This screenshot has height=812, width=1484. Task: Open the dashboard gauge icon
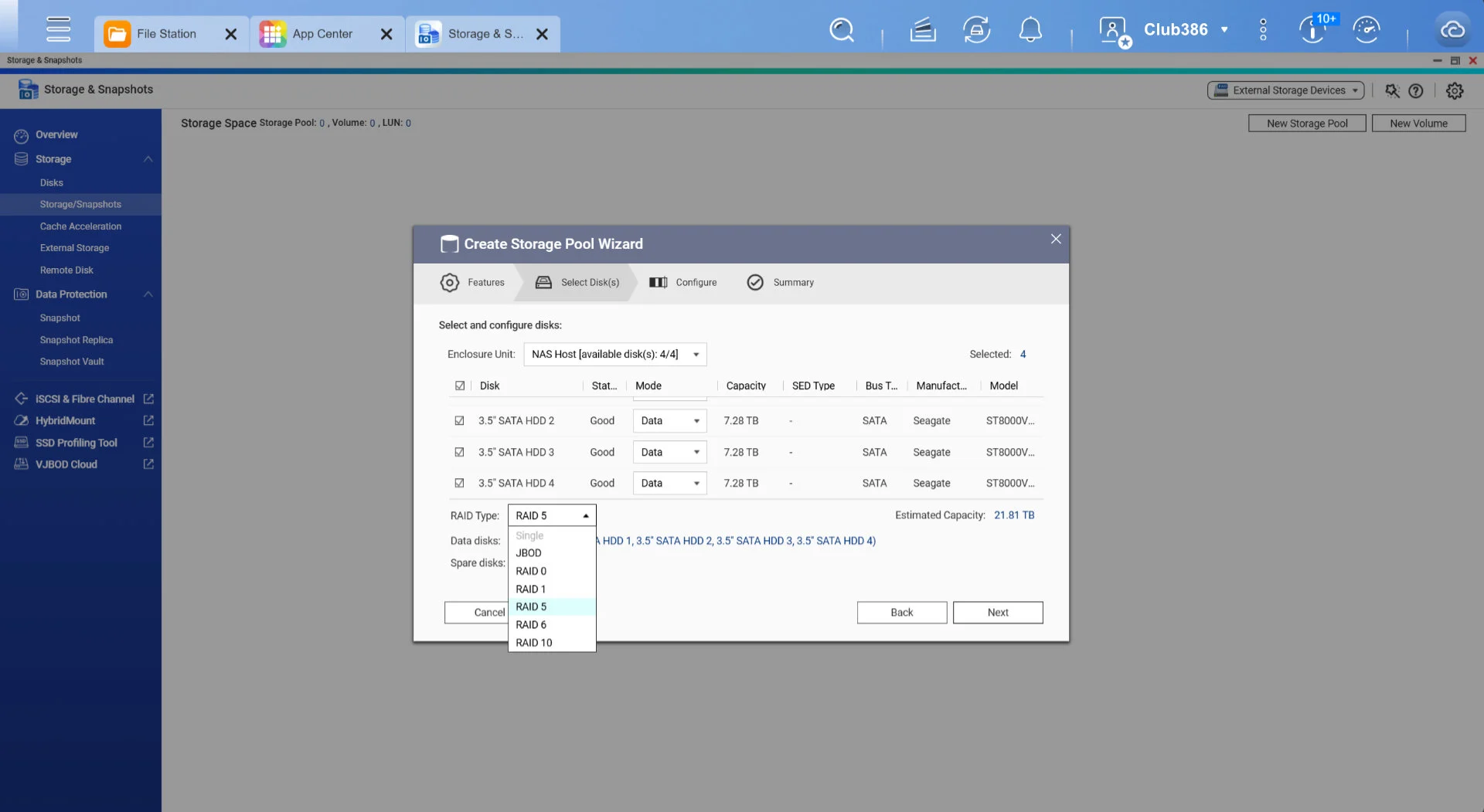[1367, 30]
